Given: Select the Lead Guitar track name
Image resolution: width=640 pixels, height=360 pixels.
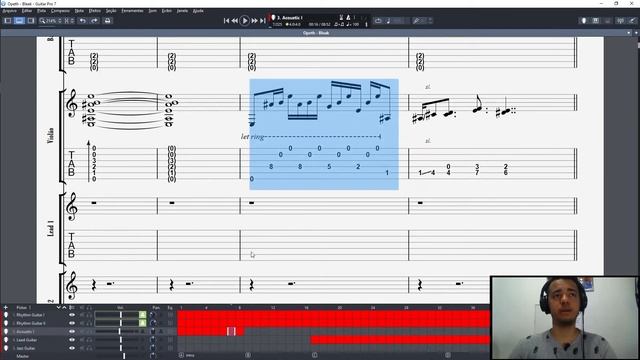Looking at the screenshot, I should tap(27, 340).
